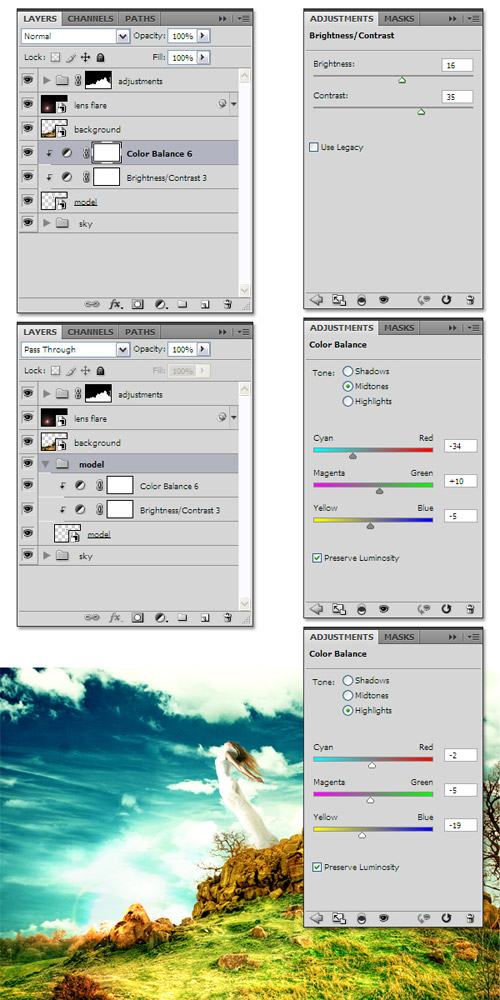Image resolution: width=500 pixels, height=1000 pixels.
Task: Create a new group in the Pass Through Layers panel
Action: click(182, 617)
